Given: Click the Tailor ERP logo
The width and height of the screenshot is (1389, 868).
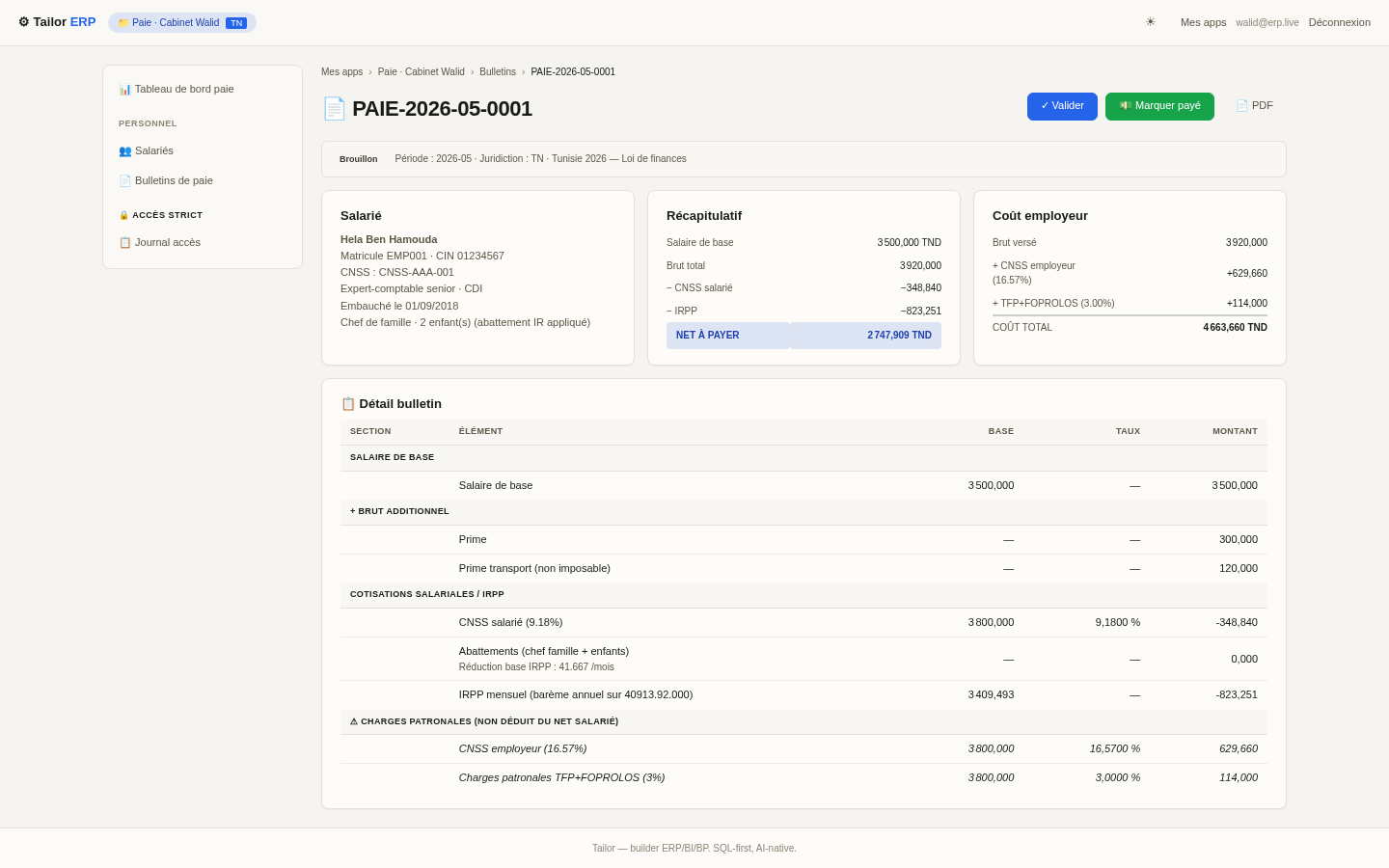Looking at the screenshot, I should pyautogui.click(x=57, y=22).
